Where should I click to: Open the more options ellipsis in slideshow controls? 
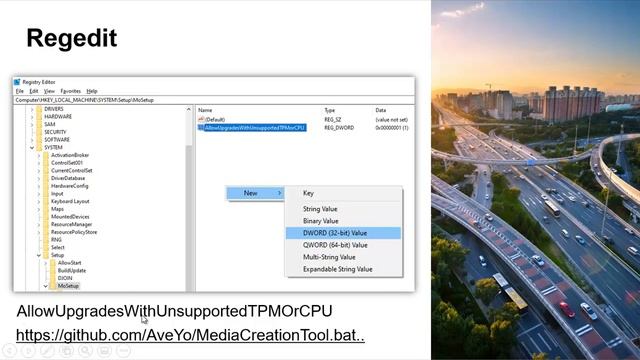(x=123, y=350)
